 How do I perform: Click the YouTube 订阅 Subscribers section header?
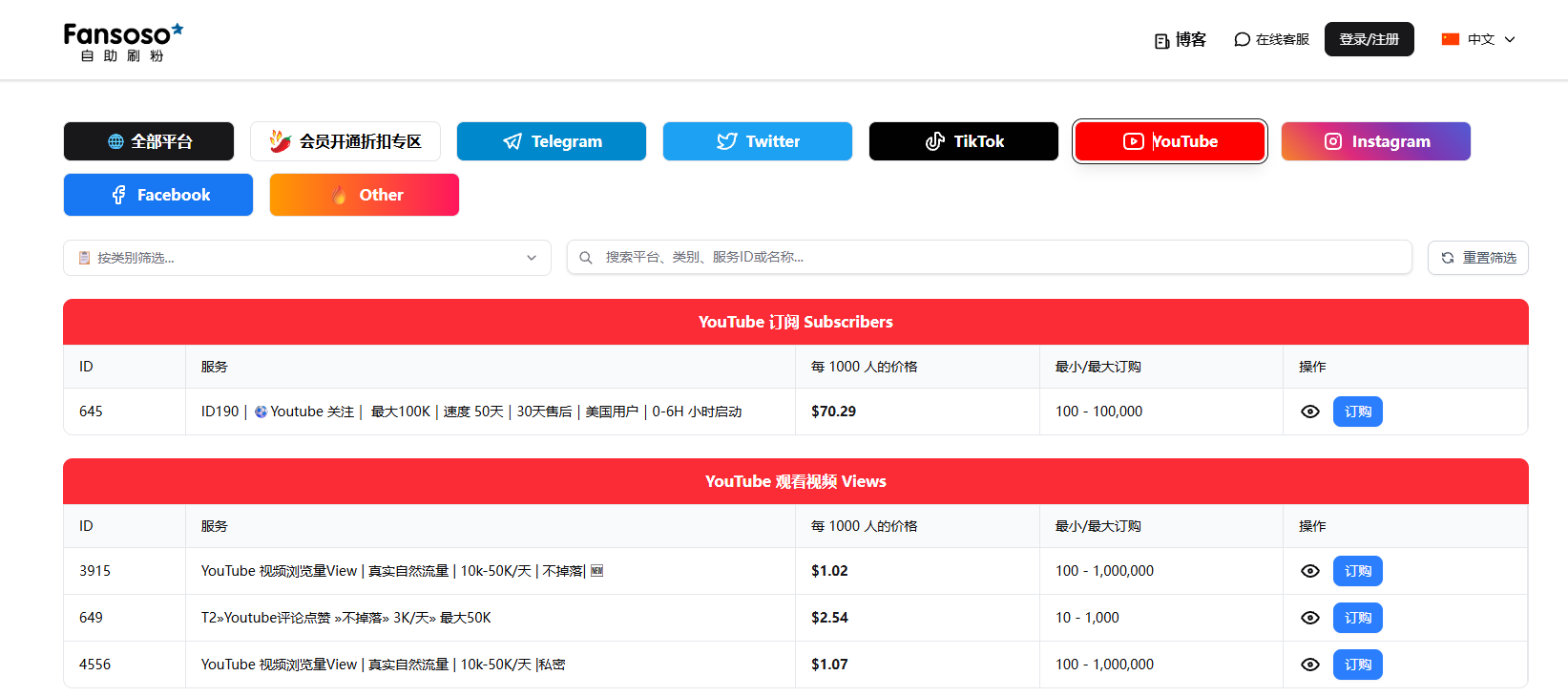796,322
